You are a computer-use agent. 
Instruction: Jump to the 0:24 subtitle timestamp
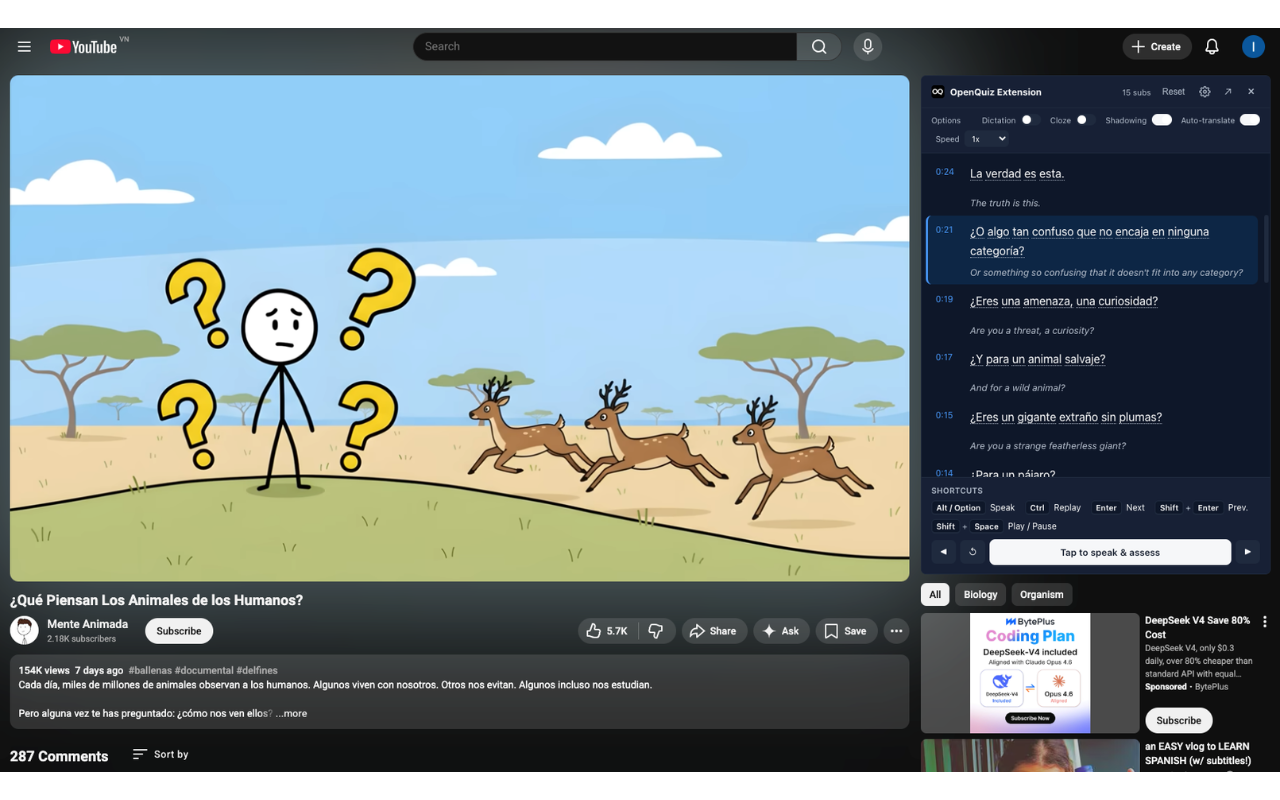pyautogui.click(x=945, y=172)
